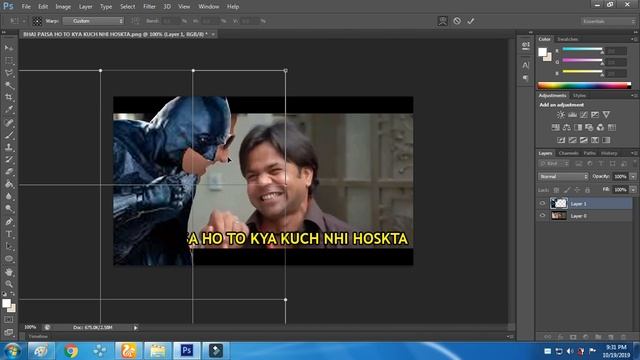Toggle lock image pixels

point(567,190)
